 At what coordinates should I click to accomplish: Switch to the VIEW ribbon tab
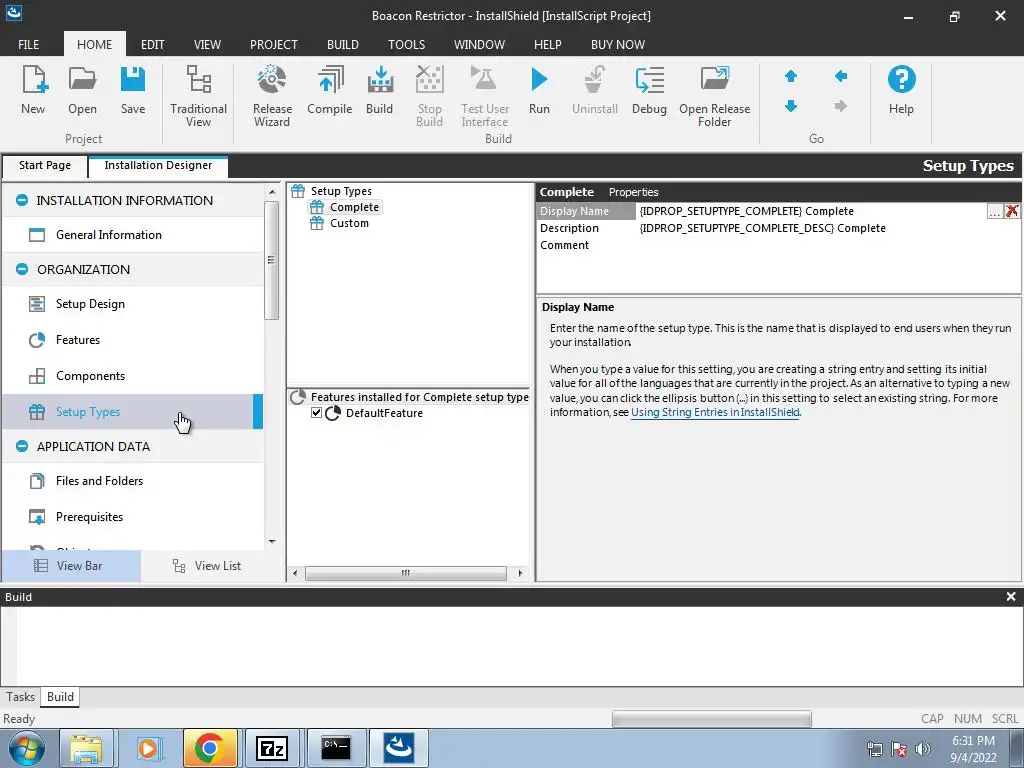(207, 44)
